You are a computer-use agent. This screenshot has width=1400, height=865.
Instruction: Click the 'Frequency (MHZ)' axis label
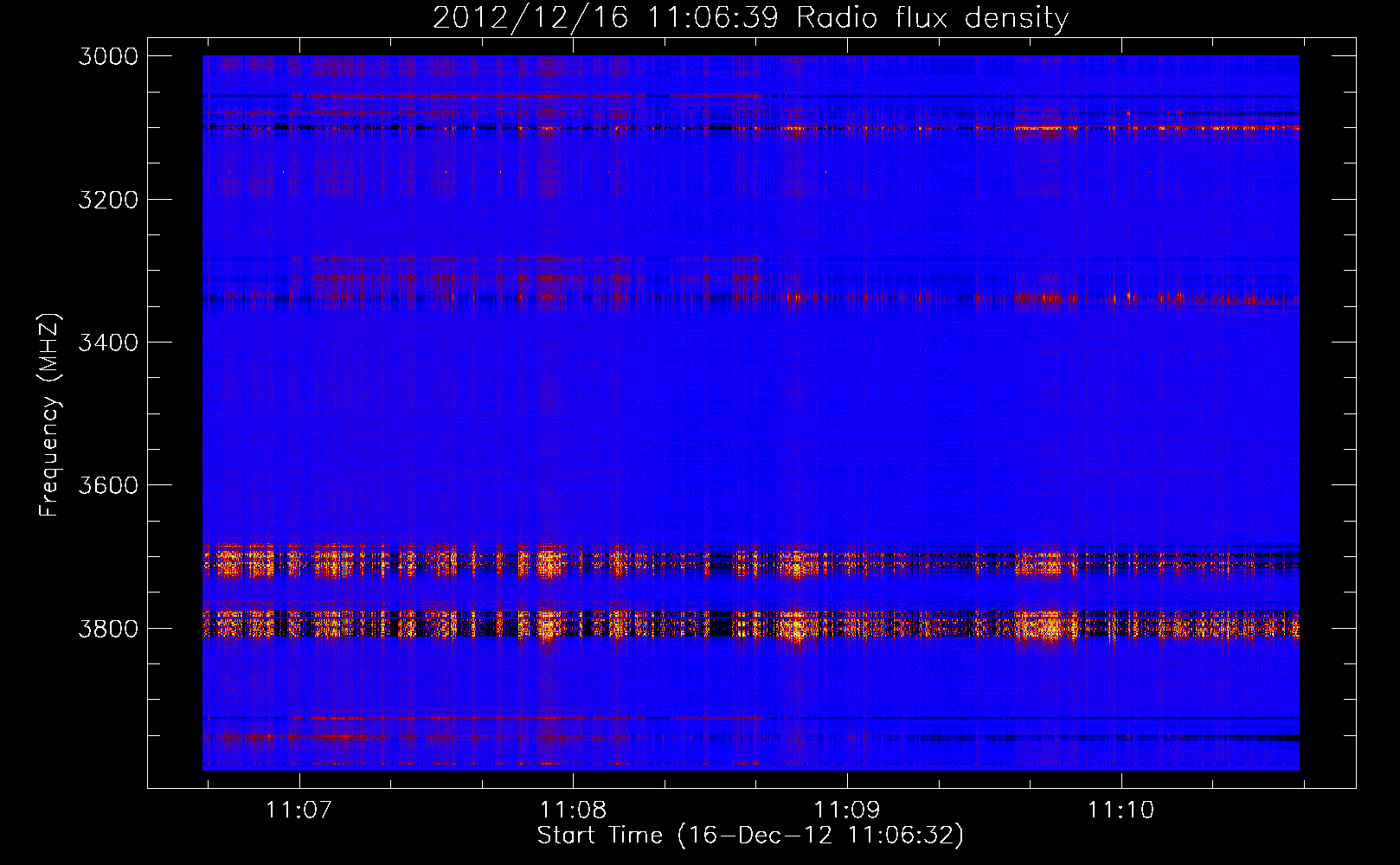coord(50,415)
